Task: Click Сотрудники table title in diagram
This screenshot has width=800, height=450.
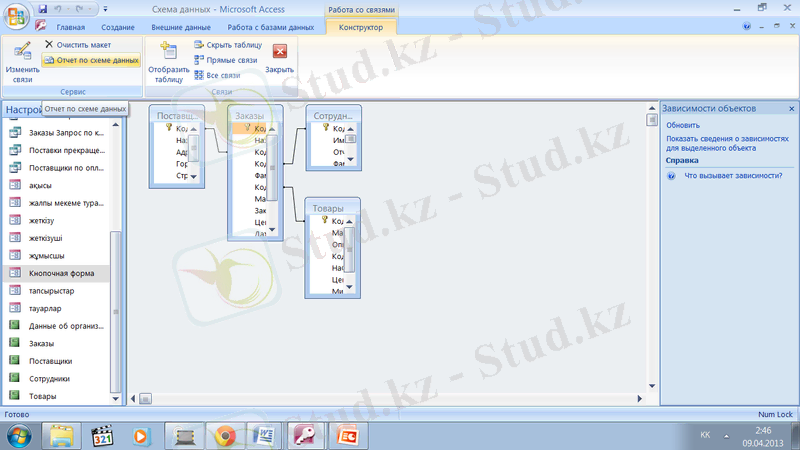Action: 333,116
